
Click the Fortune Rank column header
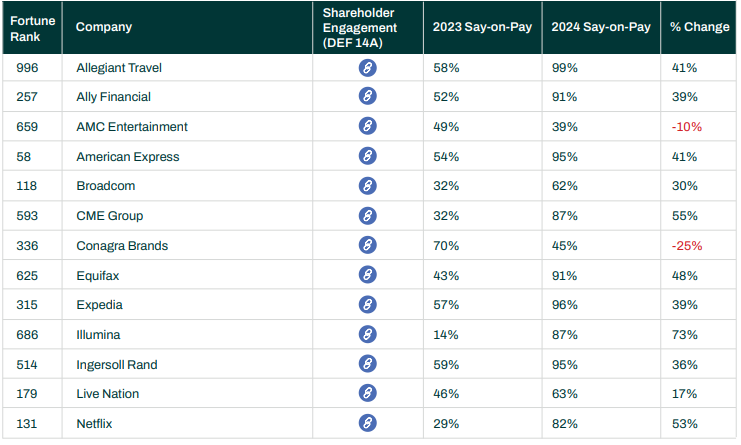32,28
